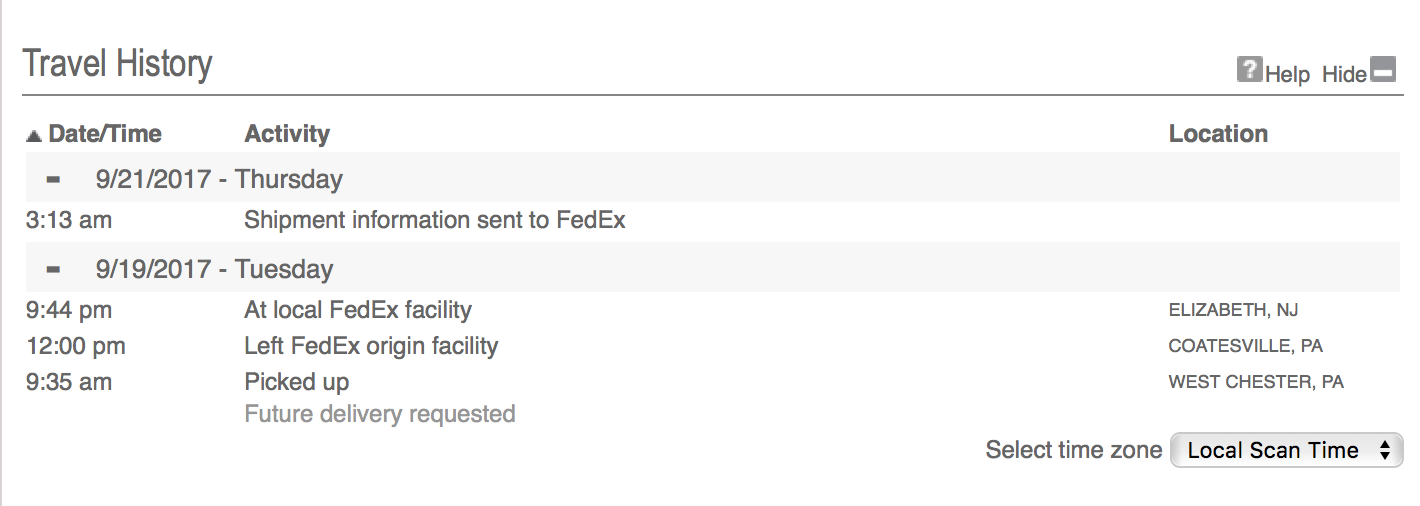
Task: Click the WEST CHESTER, PA location
Action: [x=1256, y=382]
